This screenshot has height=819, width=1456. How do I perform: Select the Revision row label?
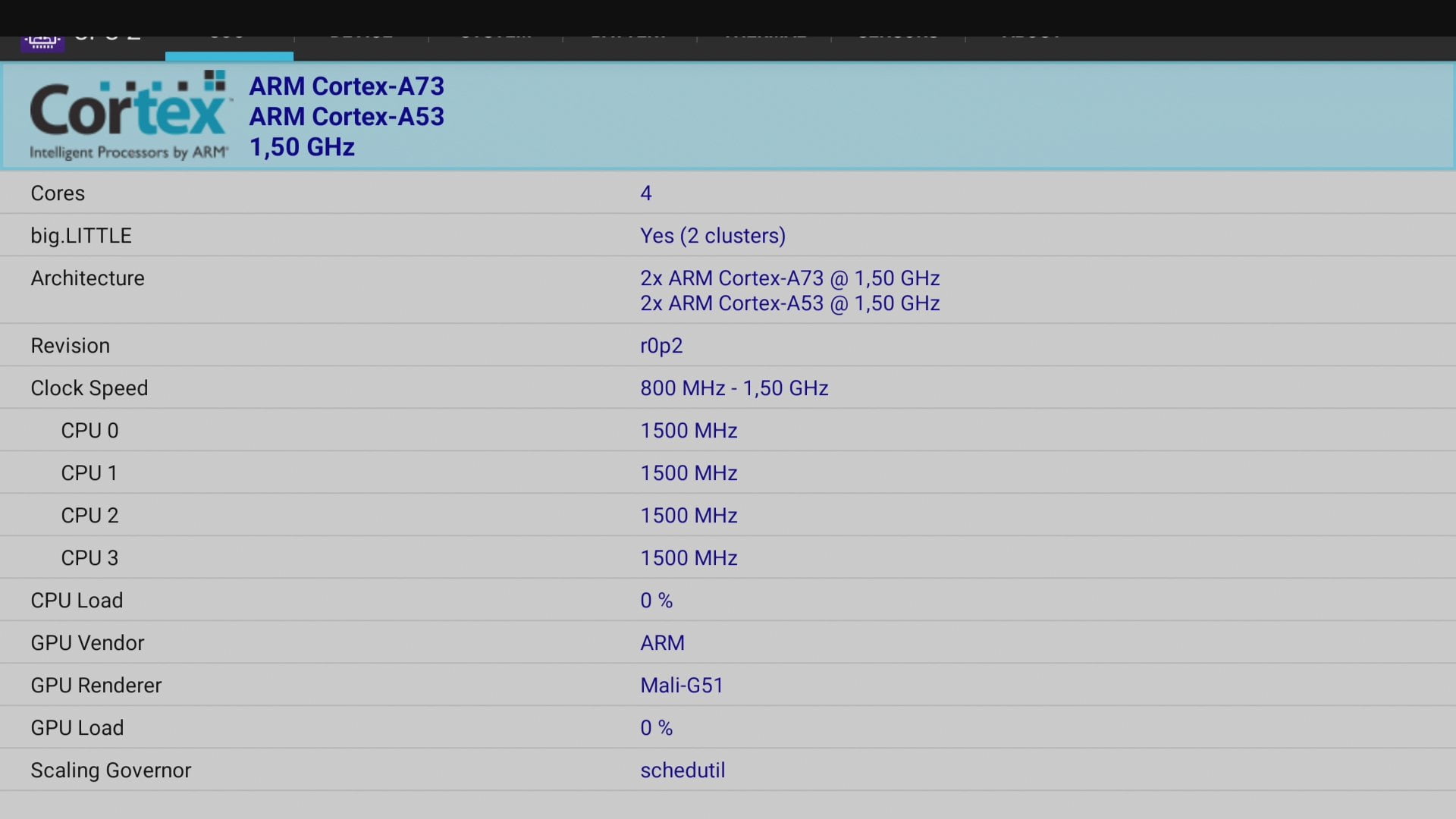pos(70,346)
